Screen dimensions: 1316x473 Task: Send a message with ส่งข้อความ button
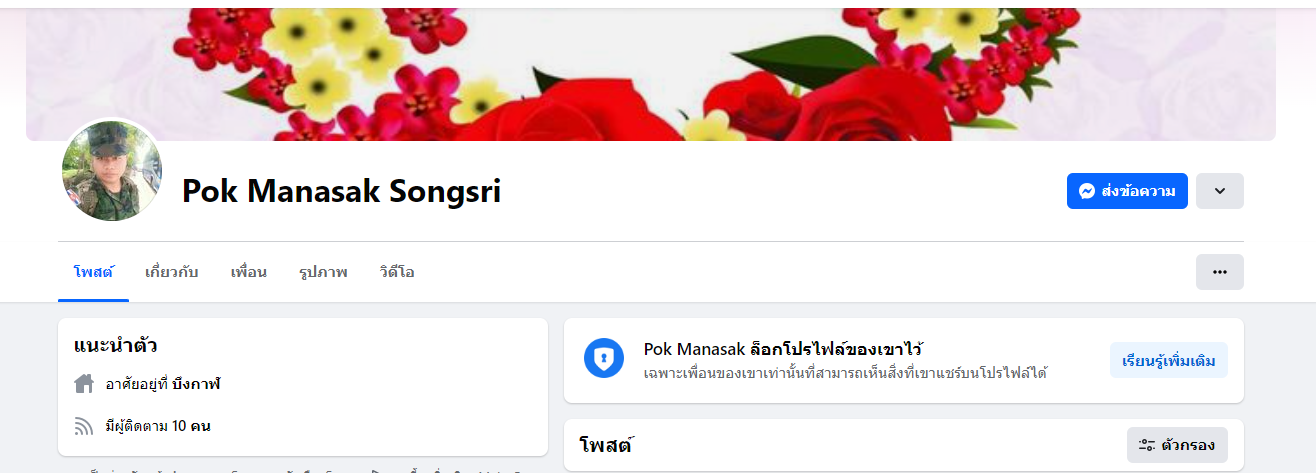pyautogui.click(x=1127, y=191)
